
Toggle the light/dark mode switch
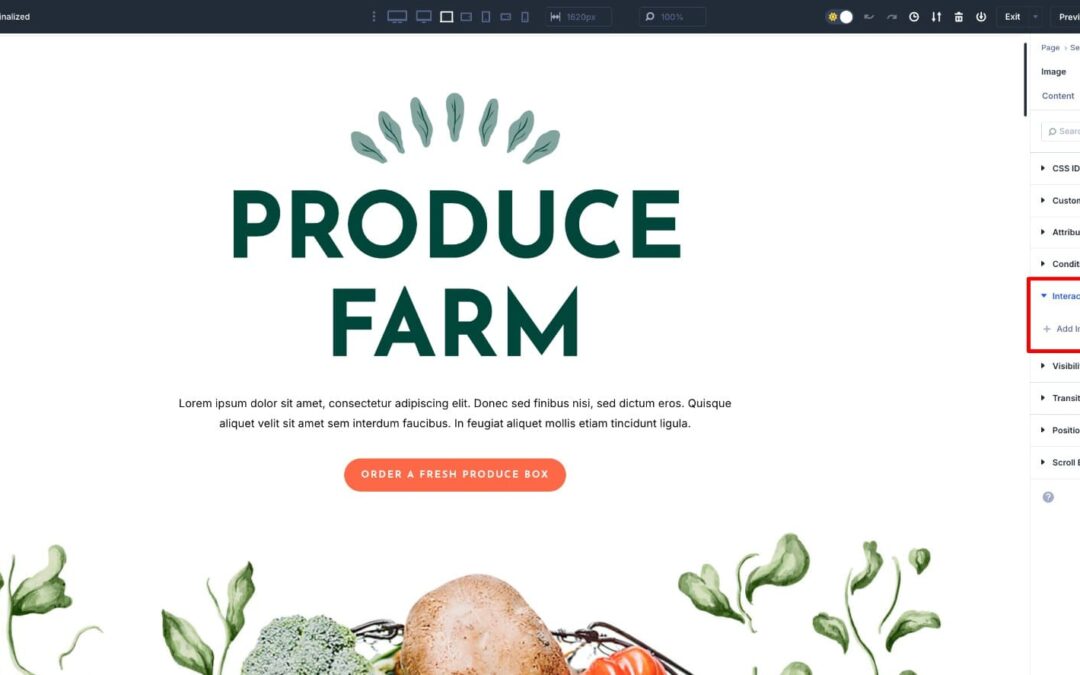[840, 17]
